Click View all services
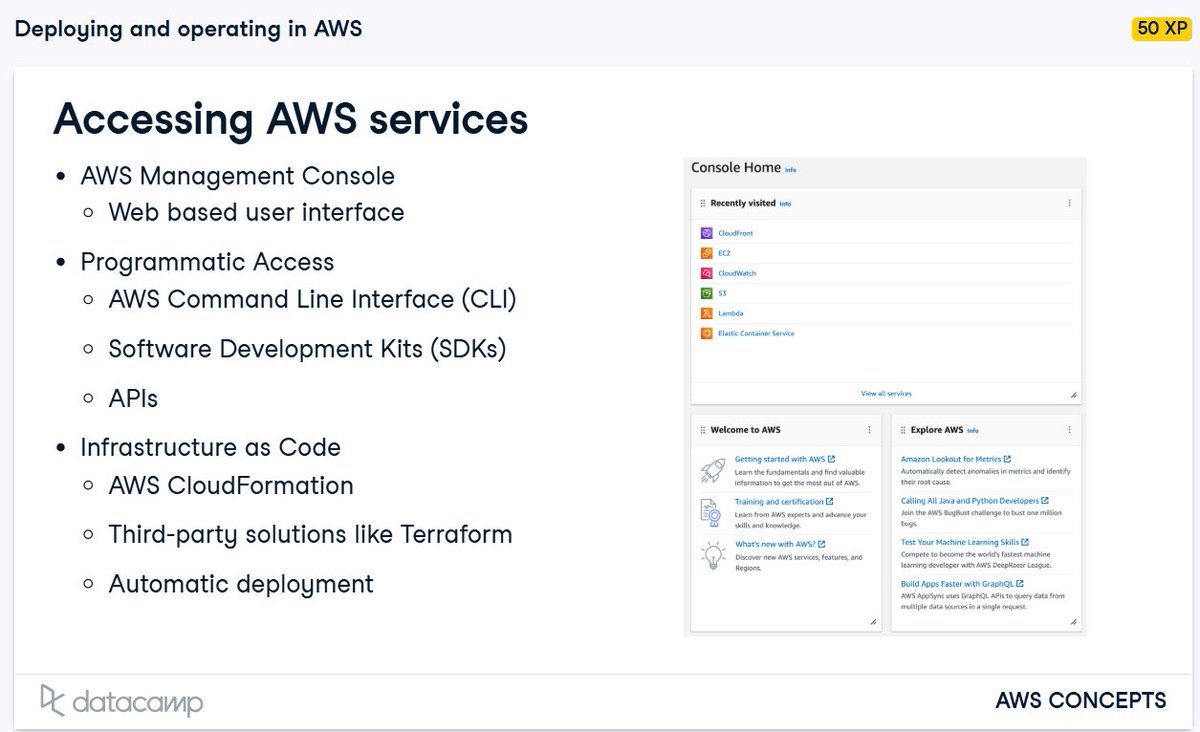This screenshot has width=1200, height=732. [886, 393]
